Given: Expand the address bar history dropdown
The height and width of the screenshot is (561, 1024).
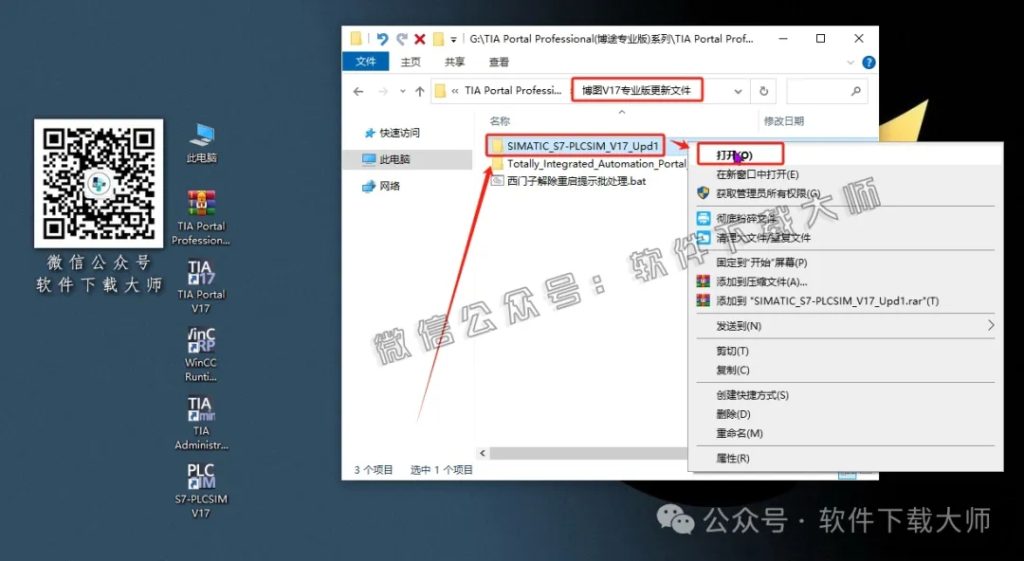Looking at the screenshot, I should (x=738, y=91).
